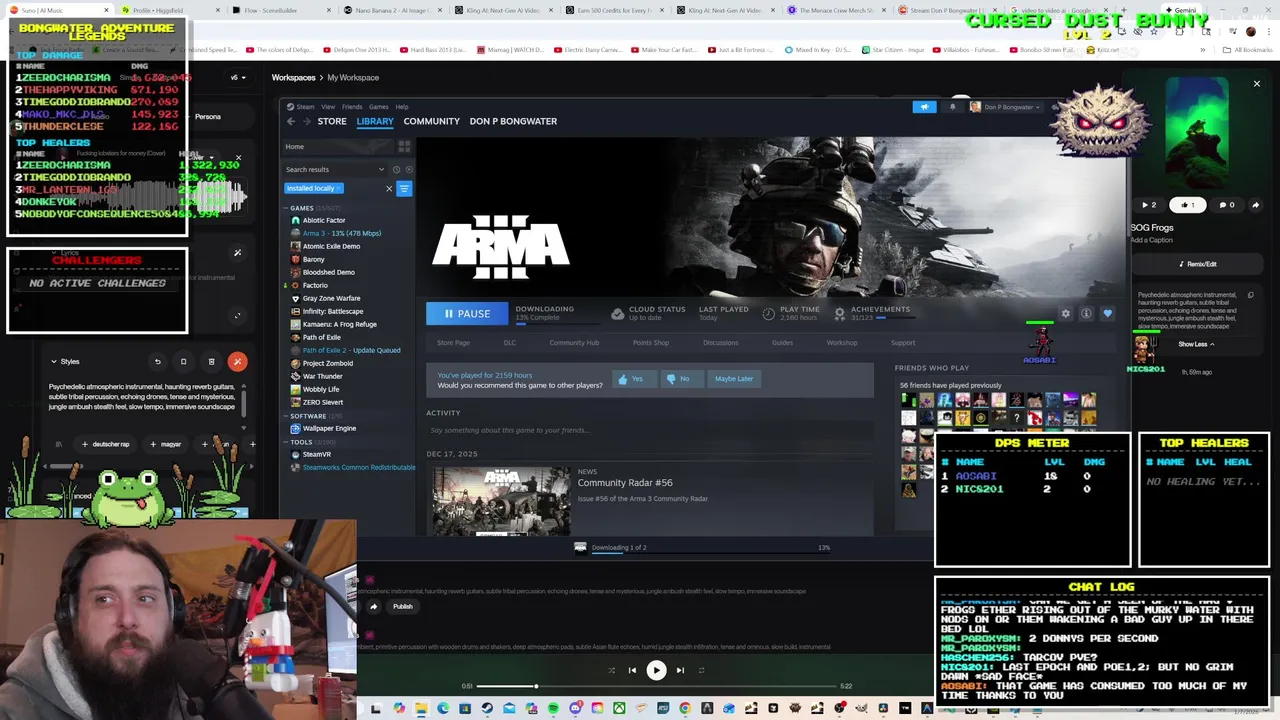Play the song in Suno player
Image resolution: width=1280 pixels, height=720 pixels.
tap(656, 670)
